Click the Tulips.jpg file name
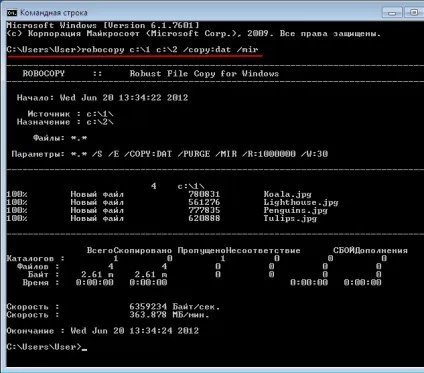Screen dimensions: 424x373 click(290, 218)
